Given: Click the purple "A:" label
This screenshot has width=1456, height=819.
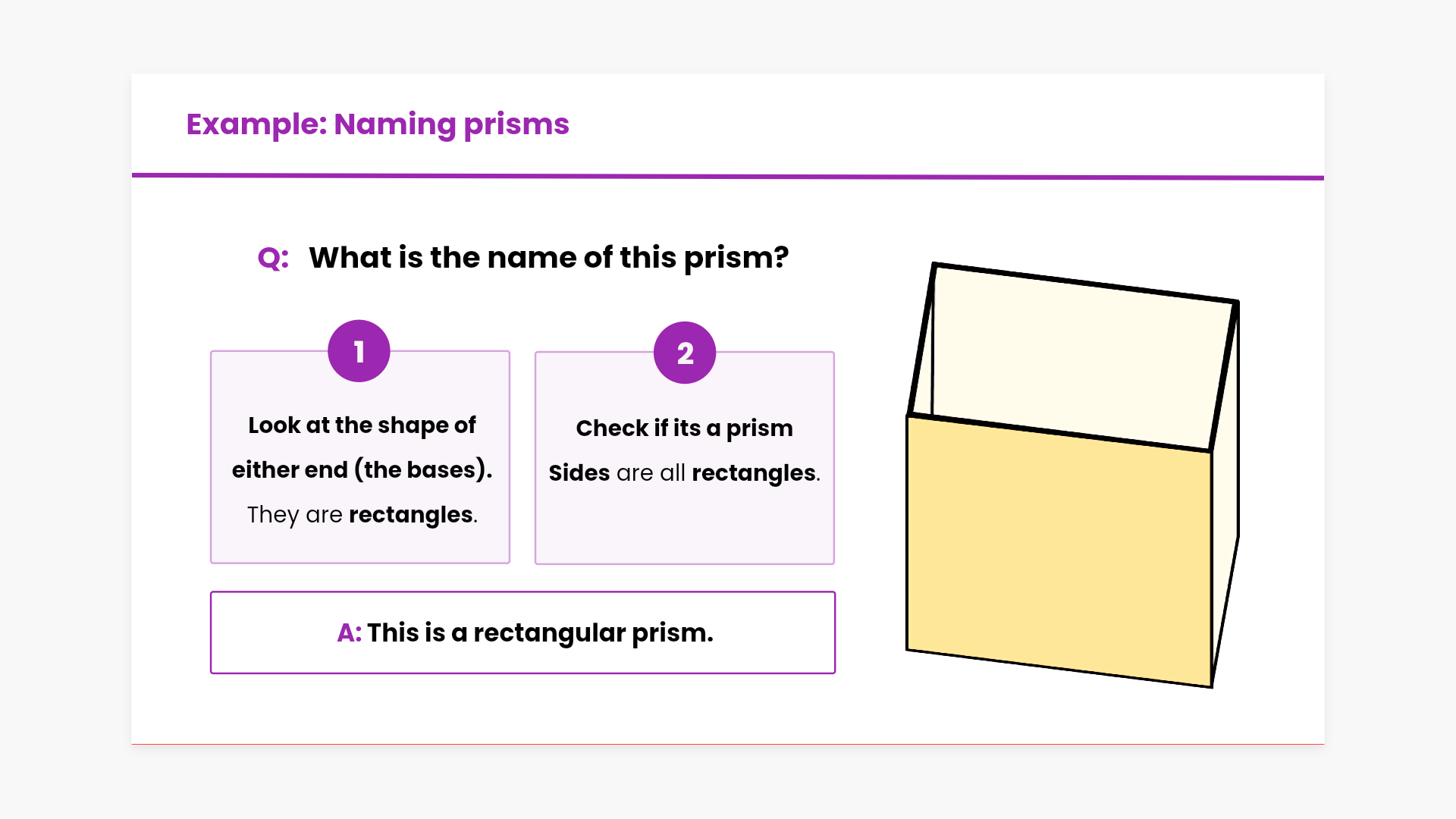Looking at the screenshot, I should [x=349, y=632].
